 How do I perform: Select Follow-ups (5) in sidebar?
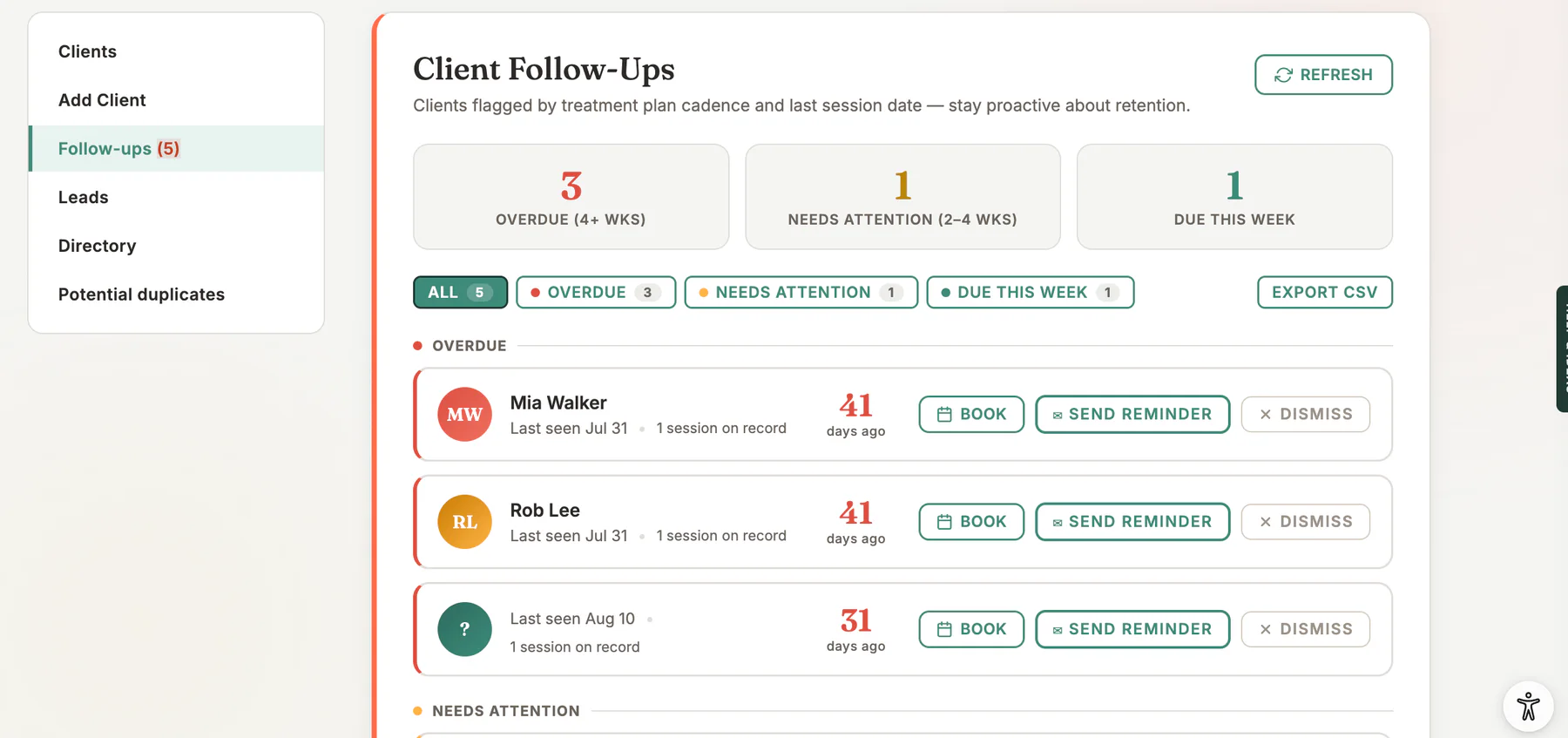176,149
